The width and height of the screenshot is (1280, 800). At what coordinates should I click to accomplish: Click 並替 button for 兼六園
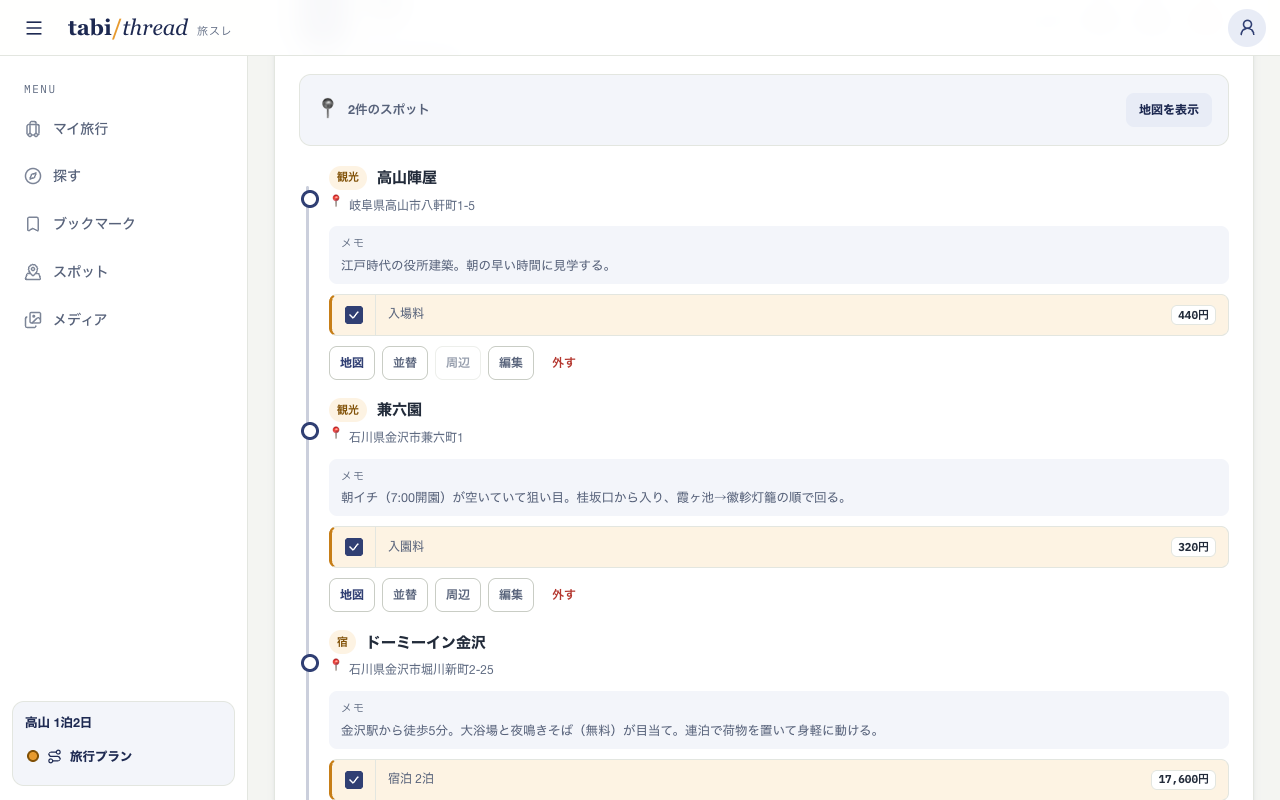point(405,595)
